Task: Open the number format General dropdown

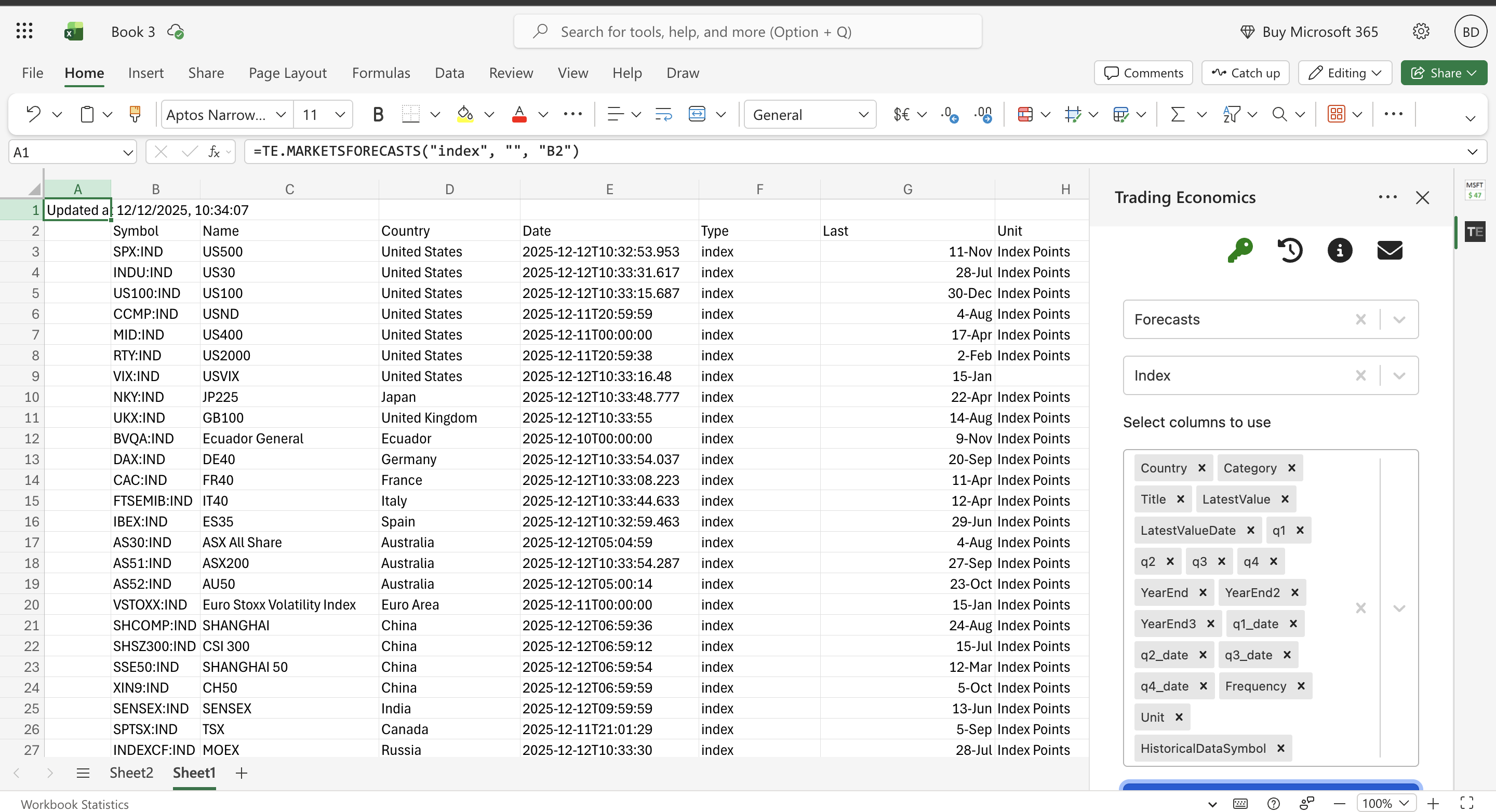Action: (864, 114)
